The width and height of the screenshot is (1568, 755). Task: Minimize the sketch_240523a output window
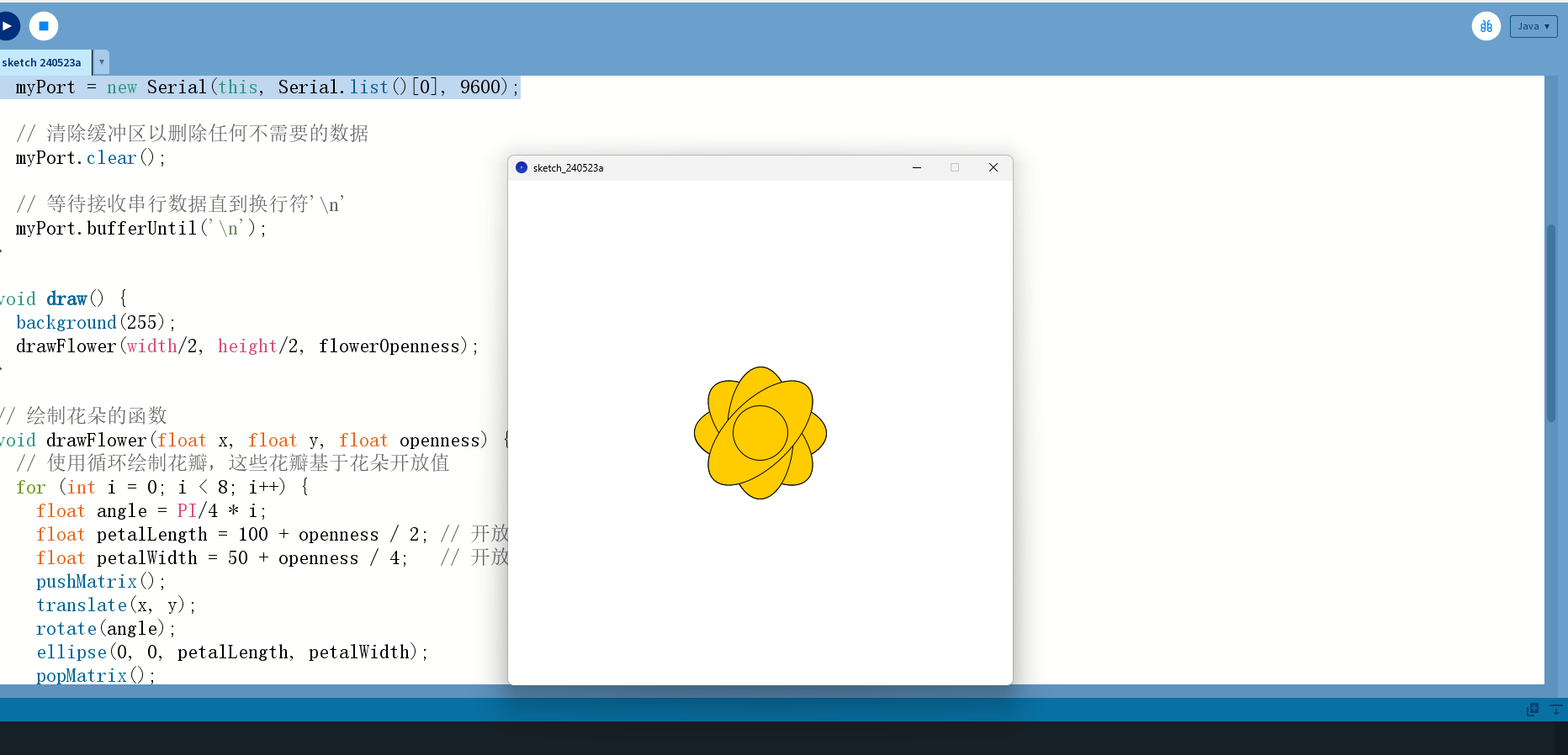pos(917,167)
